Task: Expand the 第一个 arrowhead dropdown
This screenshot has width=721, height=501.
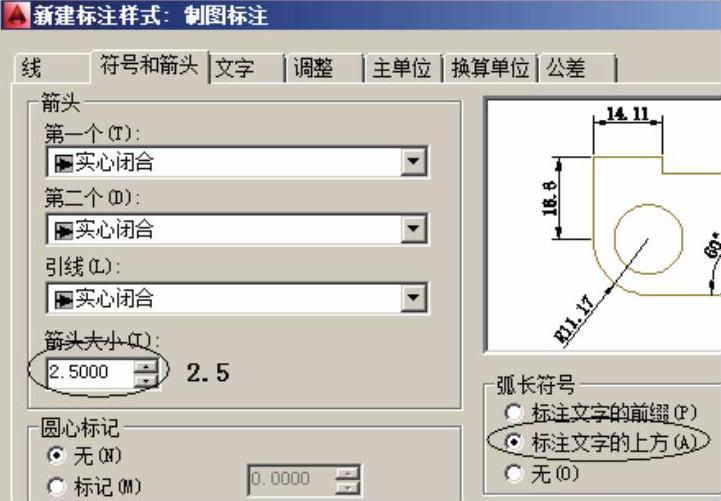Action: 414,162
